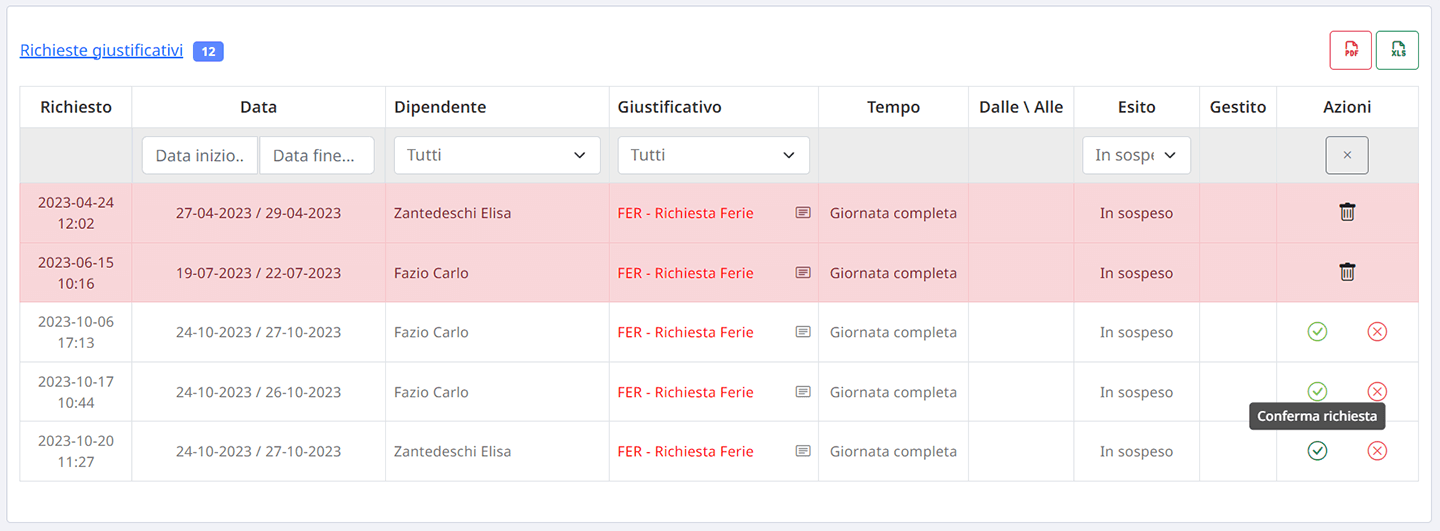Delete the 2023-06-15 Fazio Carlo request
This screenshot has height=531, width=1440.
(1347, 272)
